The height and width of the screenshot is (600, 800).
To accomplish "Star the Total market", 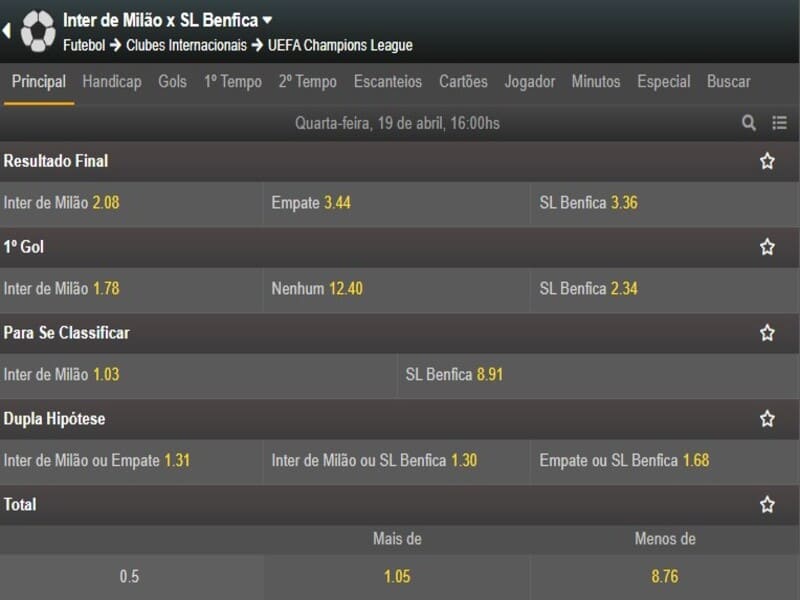I will pos(767,505).
